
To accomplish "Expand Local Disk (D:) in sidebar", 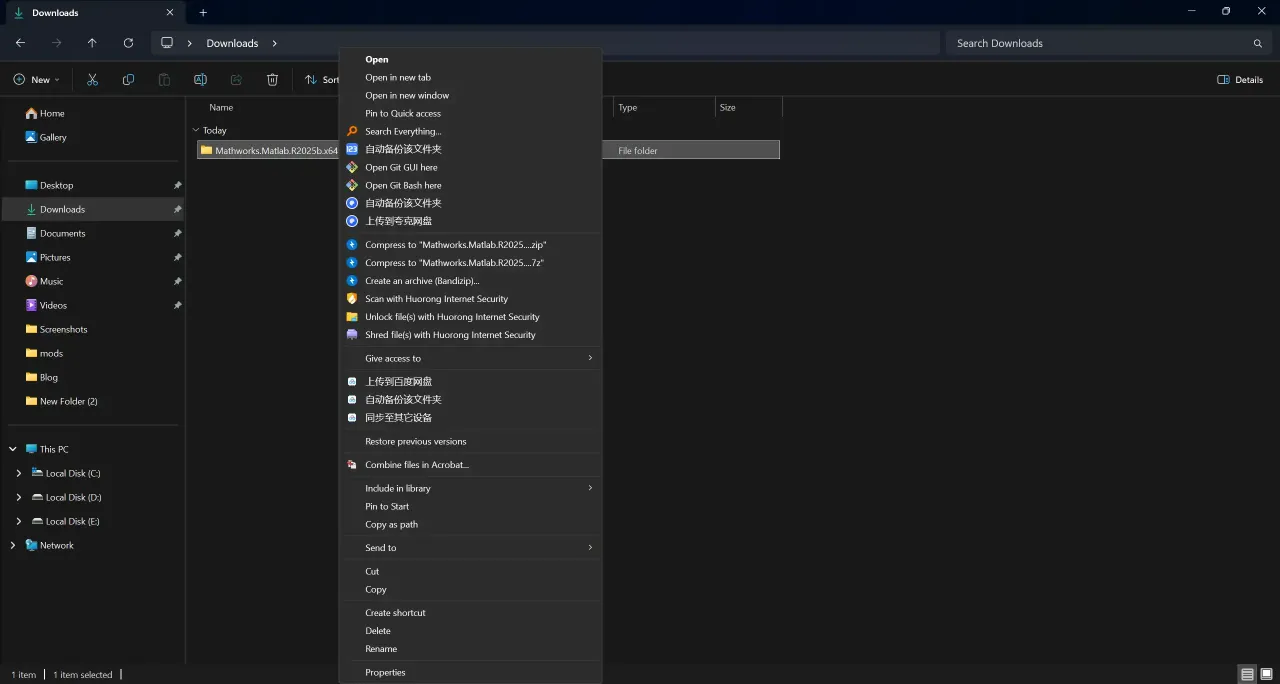I will (x=19, y=497).
